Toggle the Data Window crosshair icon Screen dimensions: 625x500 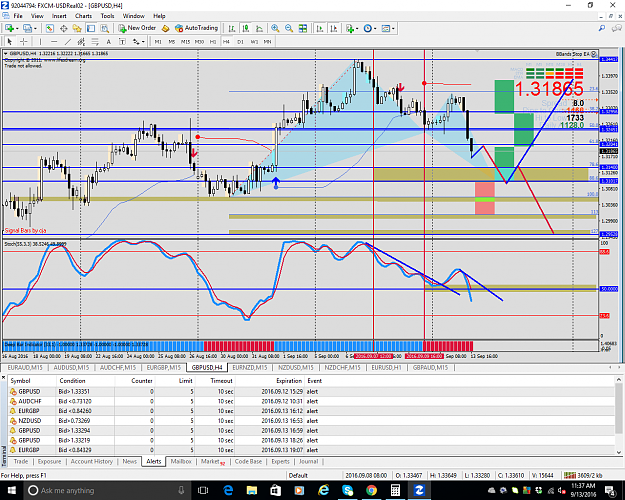[63, 28]
